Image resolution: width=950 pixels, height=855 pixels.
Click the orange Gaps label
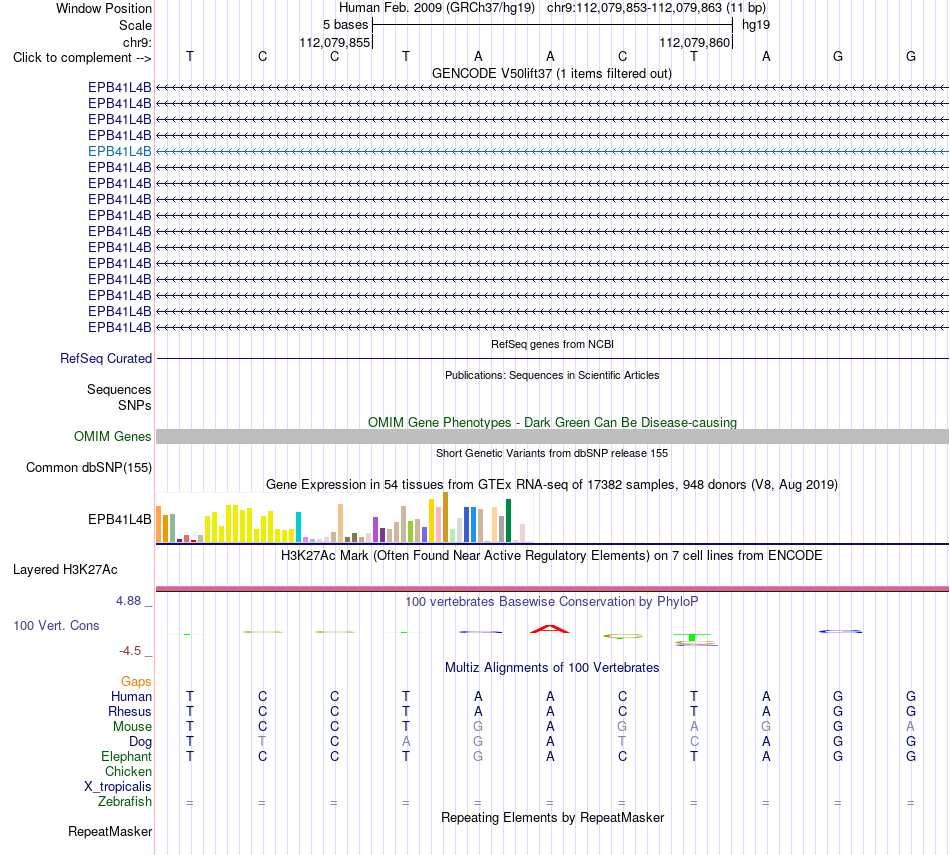(x=136, y=682)
